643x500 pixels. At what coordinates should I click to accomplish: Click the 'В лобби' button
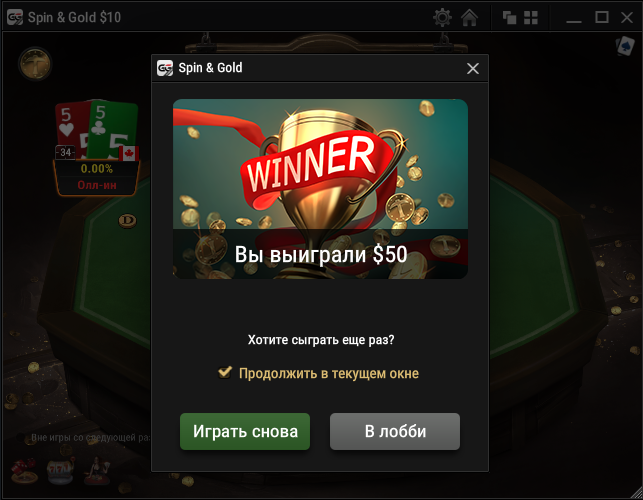tap(395, 432)
